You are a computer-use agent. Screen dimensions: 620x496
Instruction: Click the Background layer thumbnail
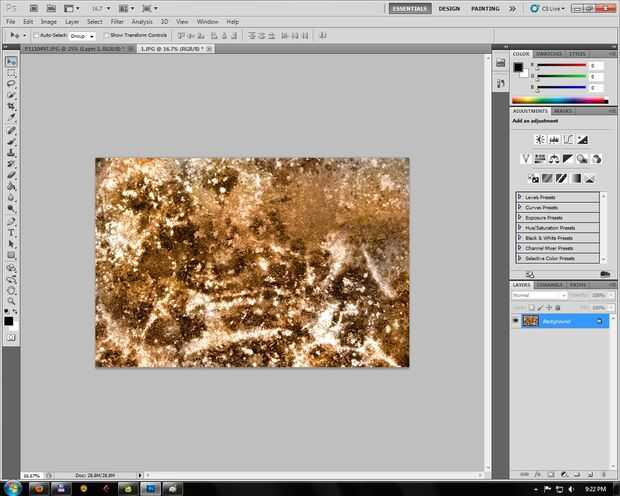pos(530,321)
